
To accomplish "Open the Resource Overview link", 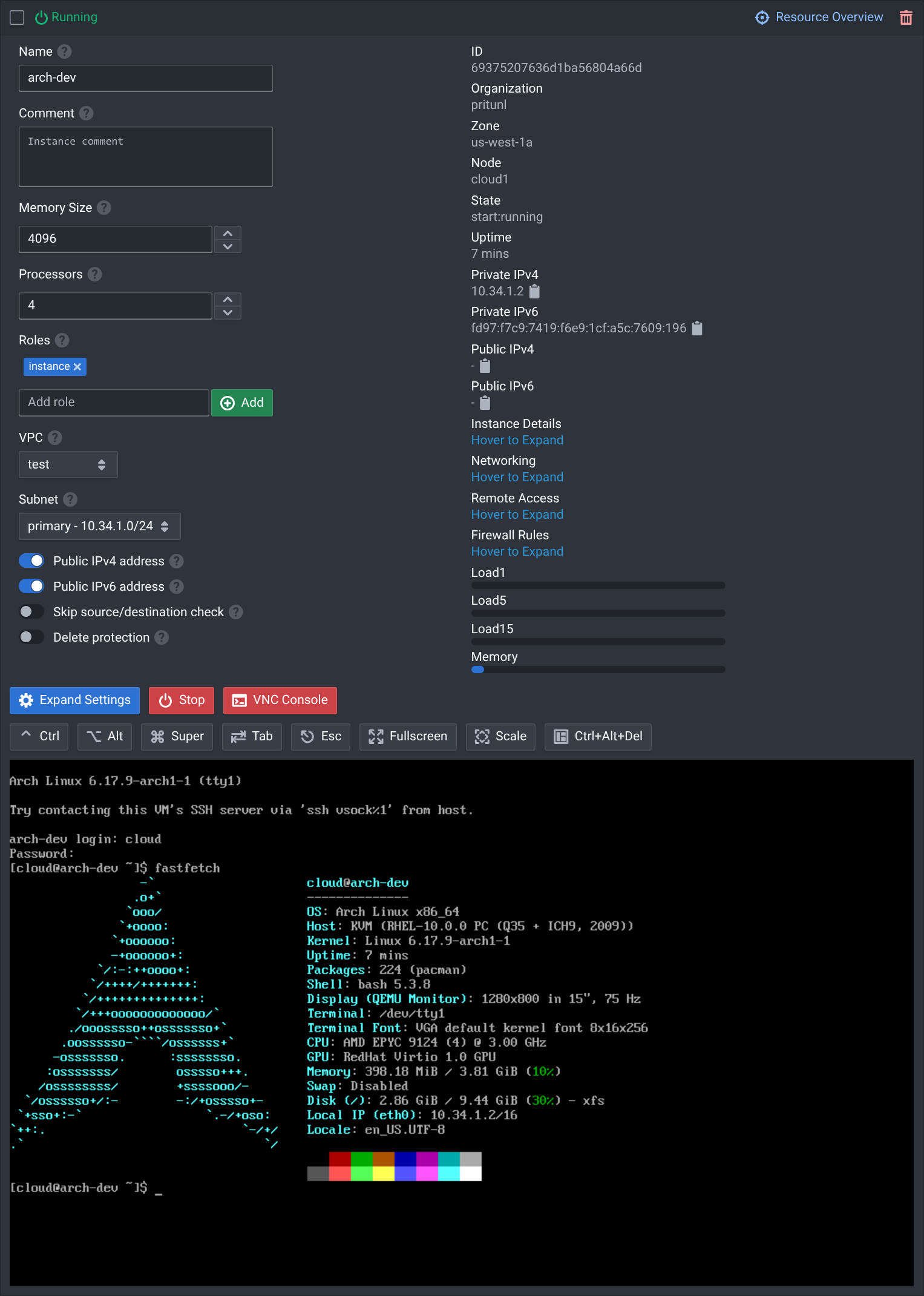I will coord(819,18).
